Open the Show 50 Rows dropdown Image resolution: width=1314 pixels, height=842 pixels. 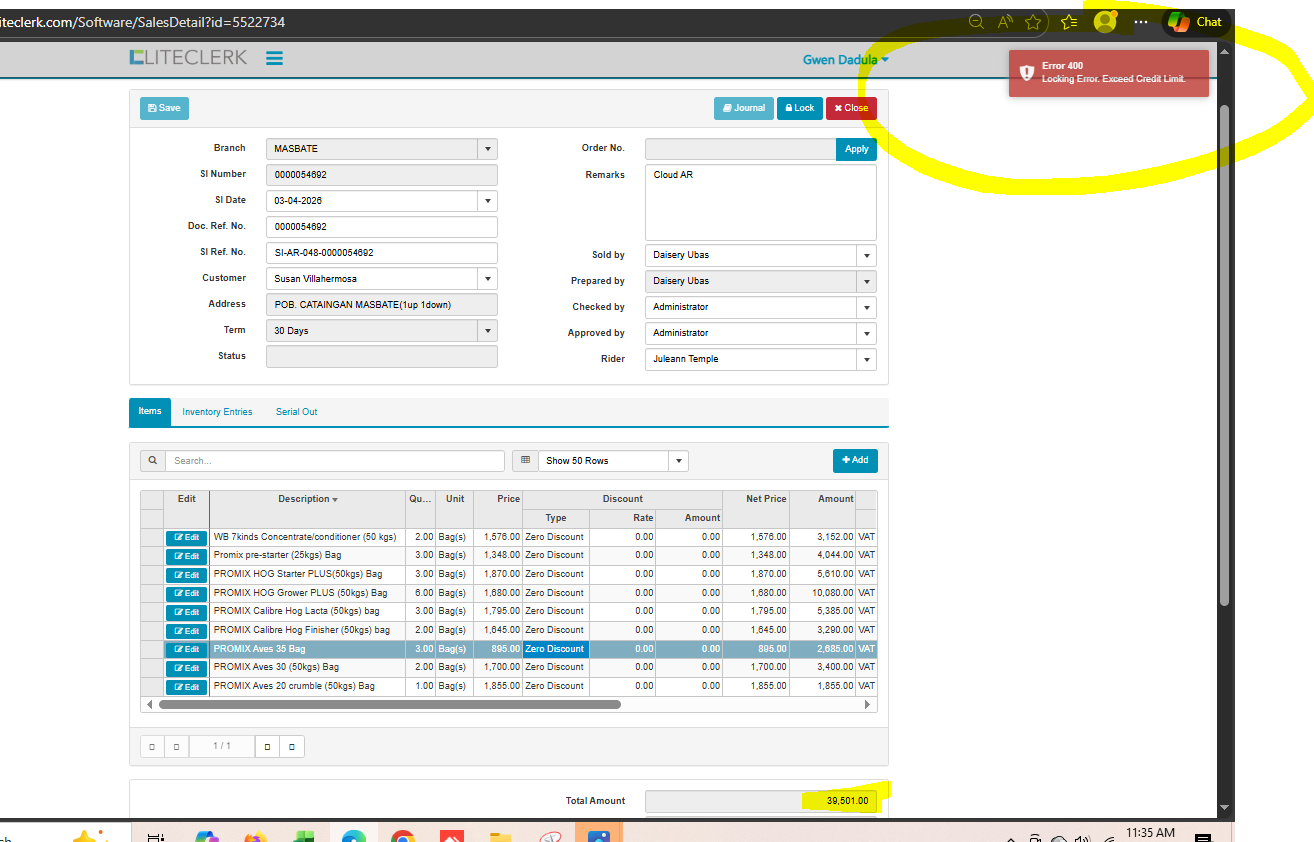[679, 461]
